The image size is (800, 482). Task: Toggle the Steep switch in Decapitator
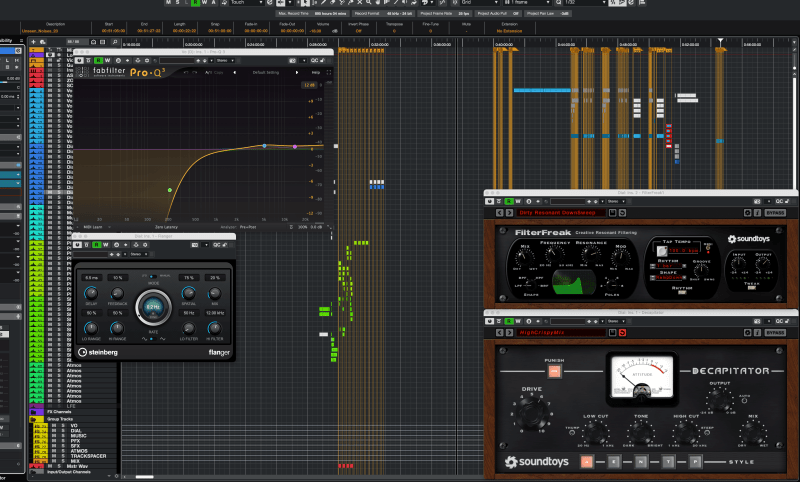[x=707, y=433]
